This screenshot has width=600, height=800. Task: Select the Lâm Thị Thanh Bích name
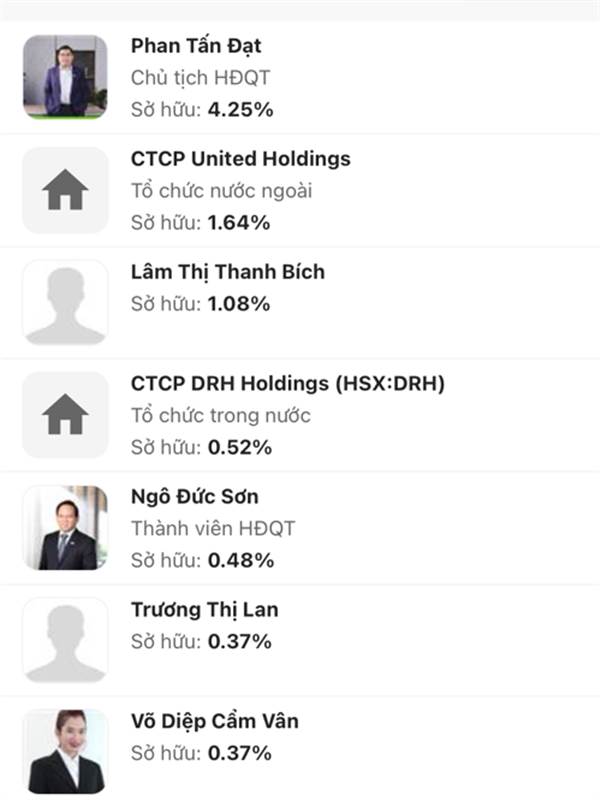pyautogui.click(x=228, y=272)
